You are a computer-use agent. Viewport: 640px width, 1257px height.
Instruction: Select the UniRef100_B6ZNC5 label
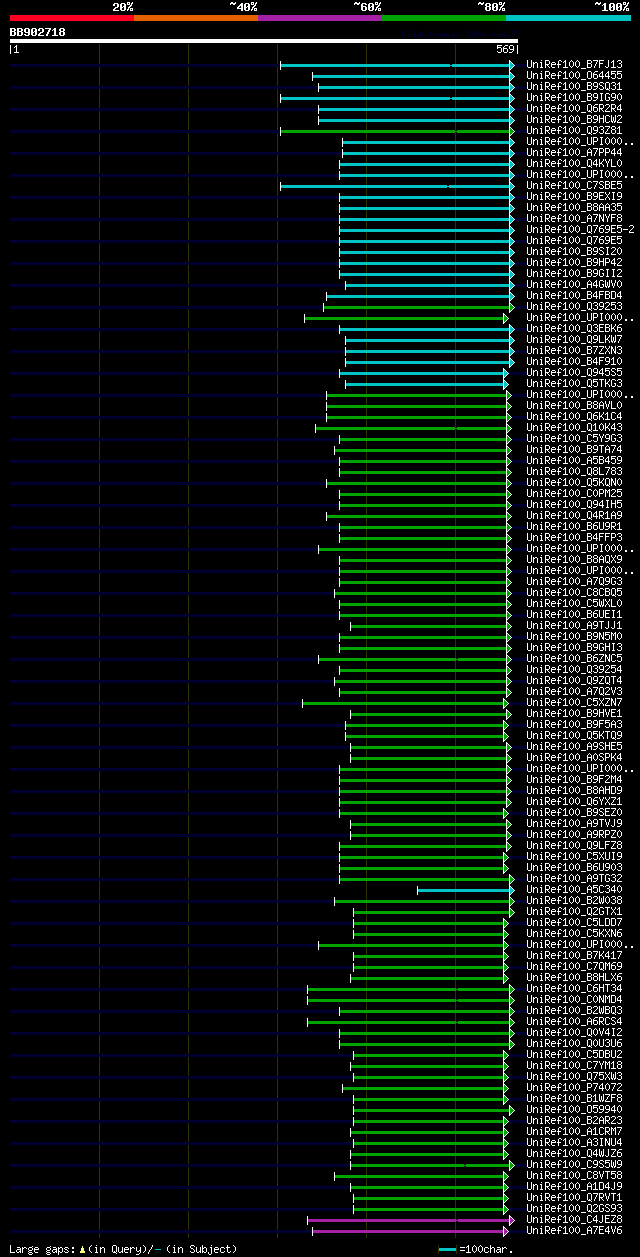(x=575, y=658)
